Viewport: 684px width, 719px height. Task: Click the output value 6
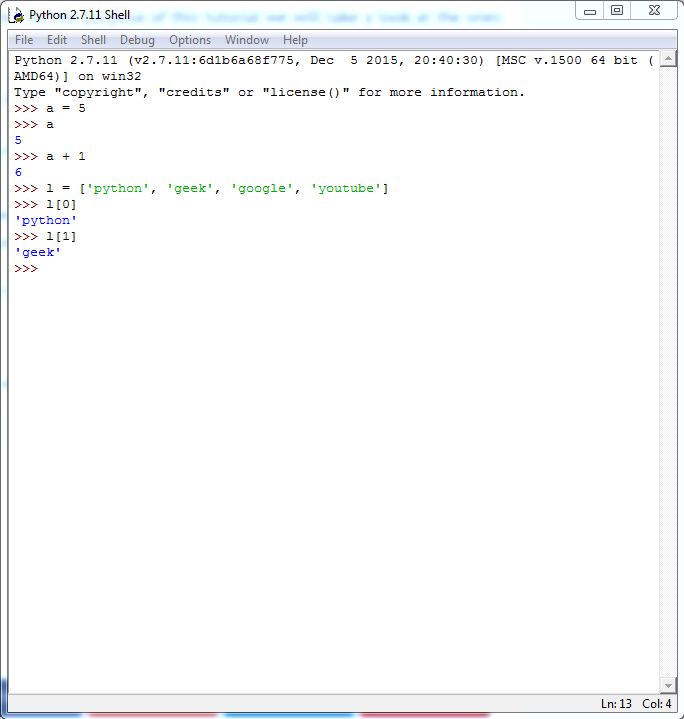click(18, 172)
